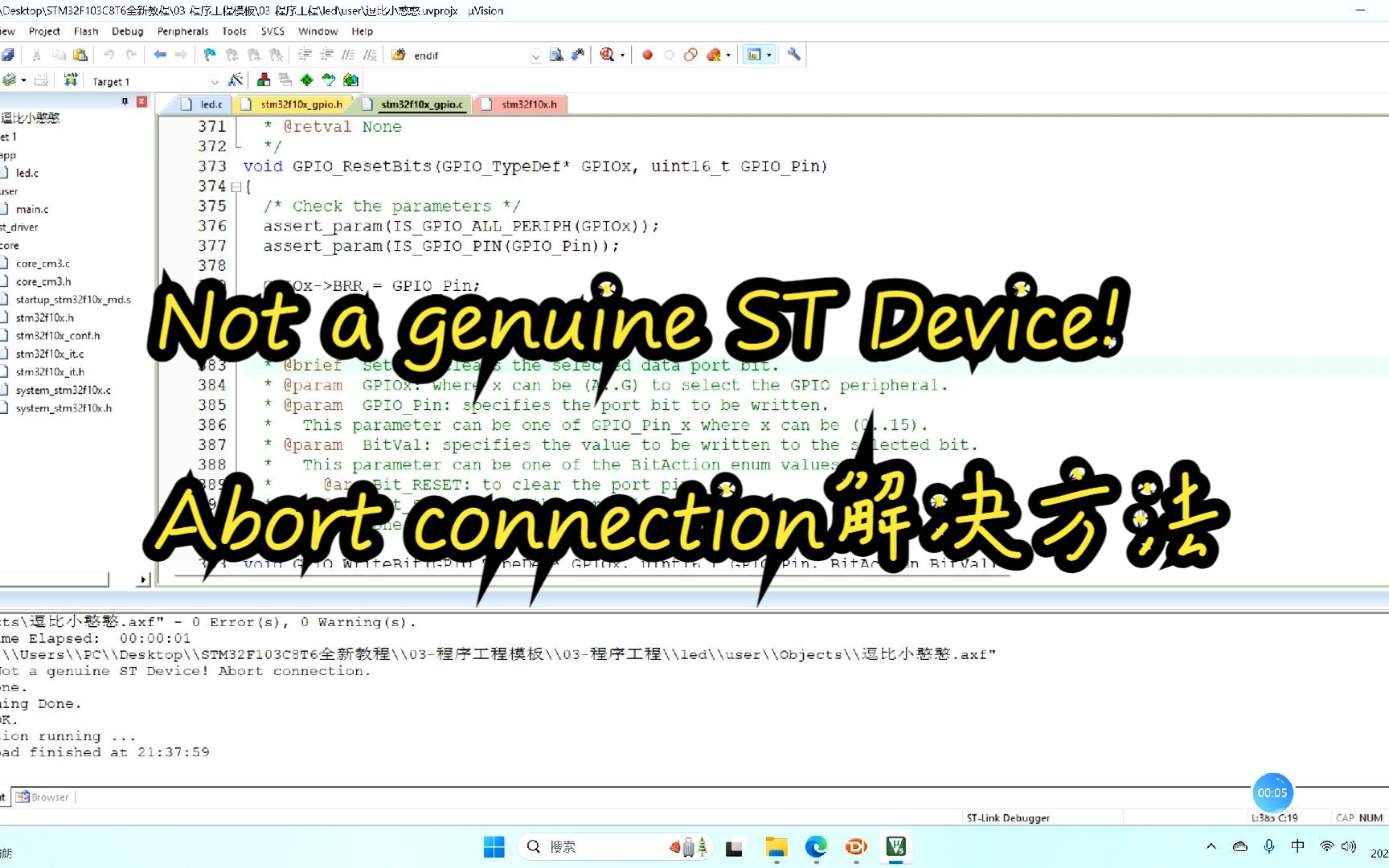Open the Help menu
The height and width of the screenshot is (868, 1389).
click(x=363, y=31)
